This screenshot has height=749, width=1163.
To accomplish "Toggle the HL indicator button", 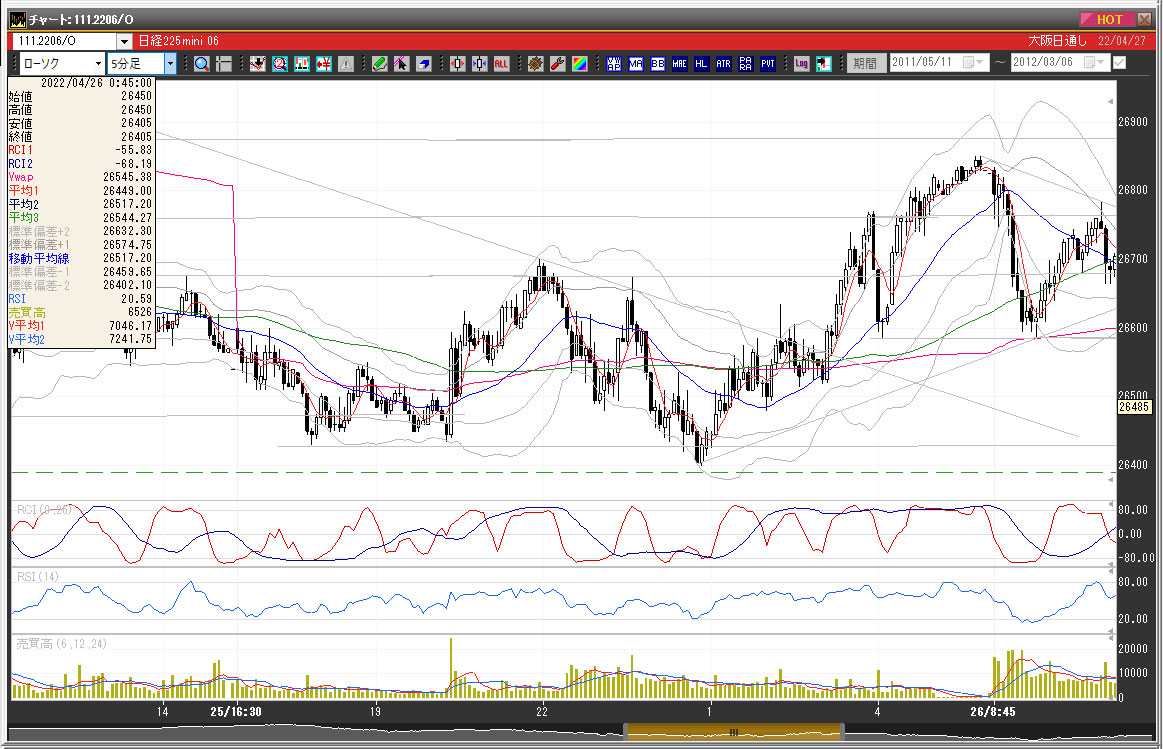I will (x=701, y=64).
